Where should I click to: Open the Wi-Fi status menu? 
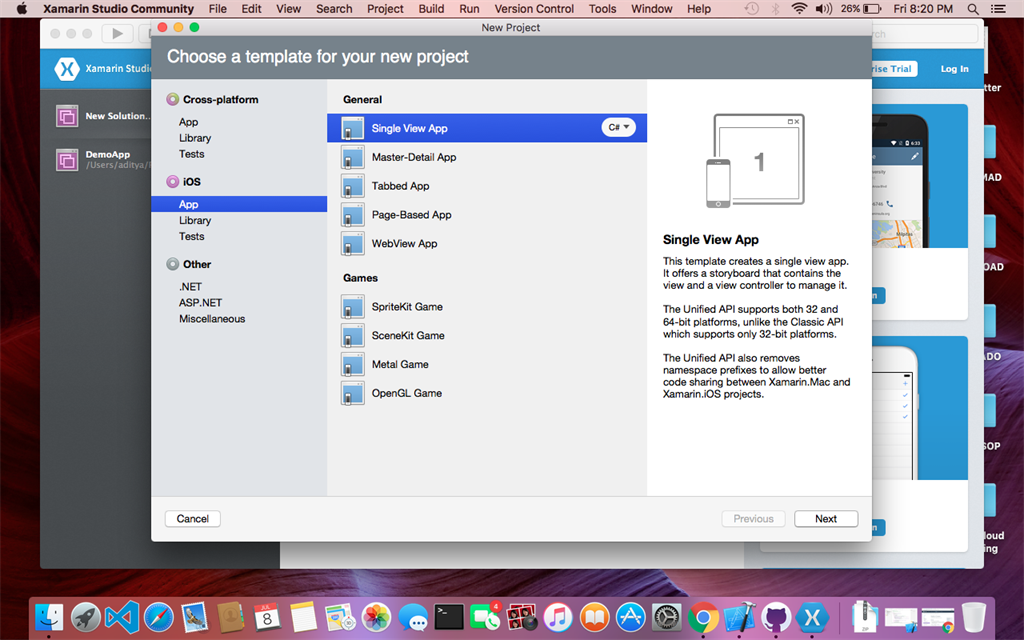pos(798,8)
